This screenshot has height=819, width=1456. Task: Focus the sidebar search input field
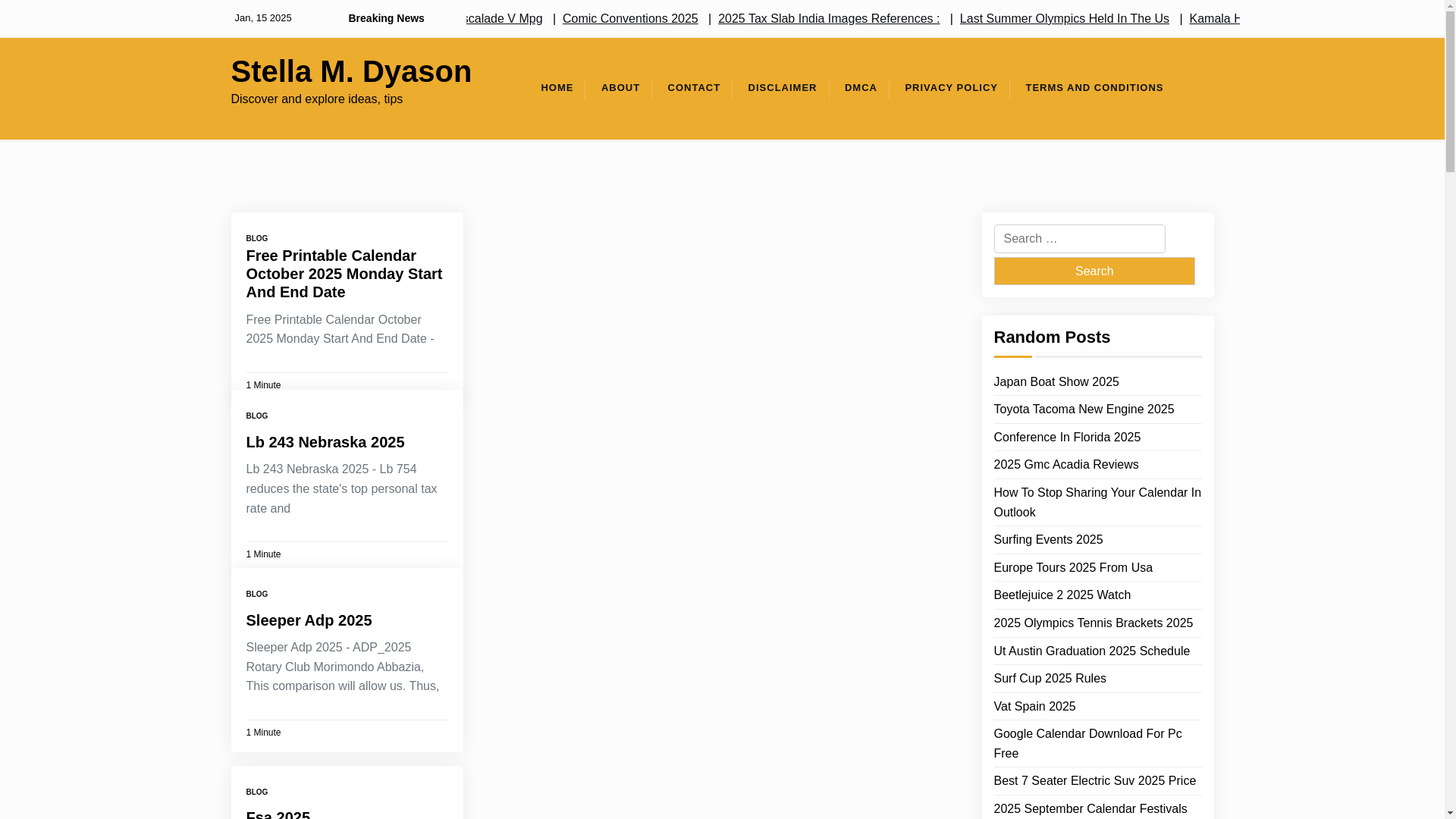tap(1078, 239)
